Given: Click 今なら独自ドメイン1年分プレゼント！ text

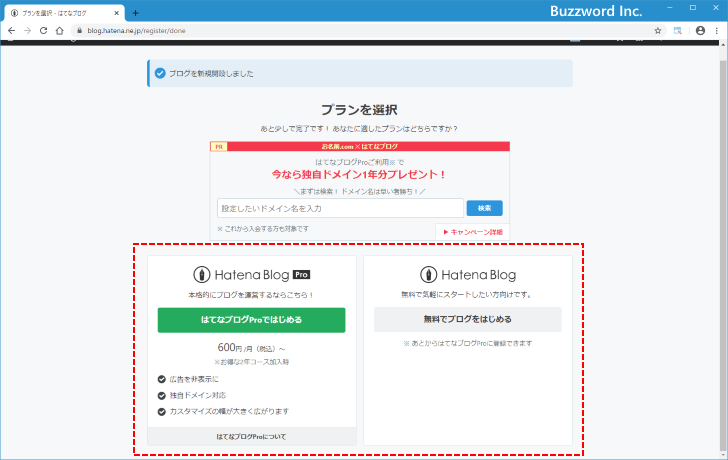Looking at the screenshot, I should coord(359,175).
